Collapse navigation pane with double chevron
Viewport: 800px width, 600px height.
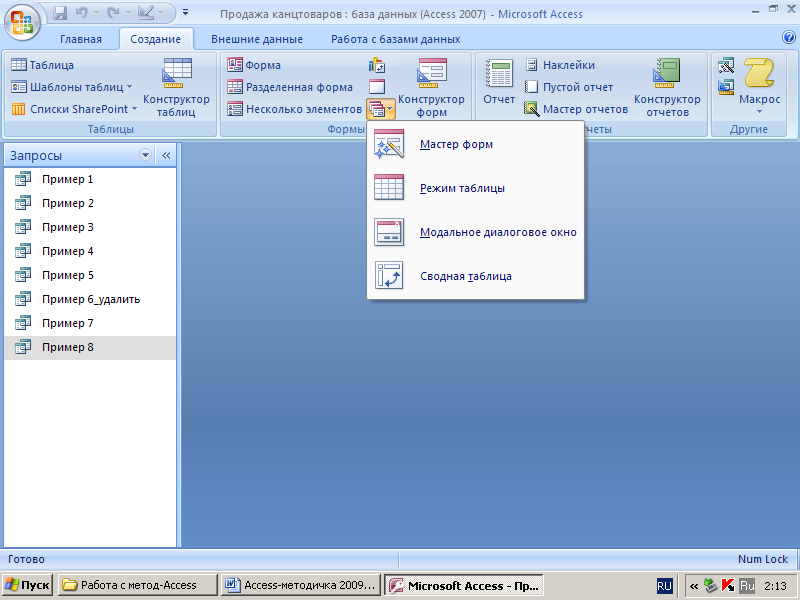pos(166,156)
